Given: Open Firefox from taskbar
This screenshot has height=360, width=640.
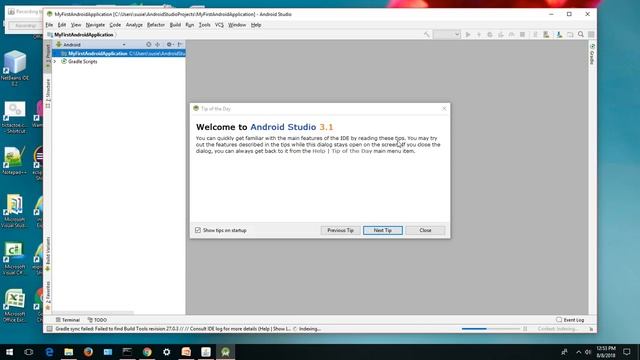Looking at the screenshot, I should tap(88, 352).
